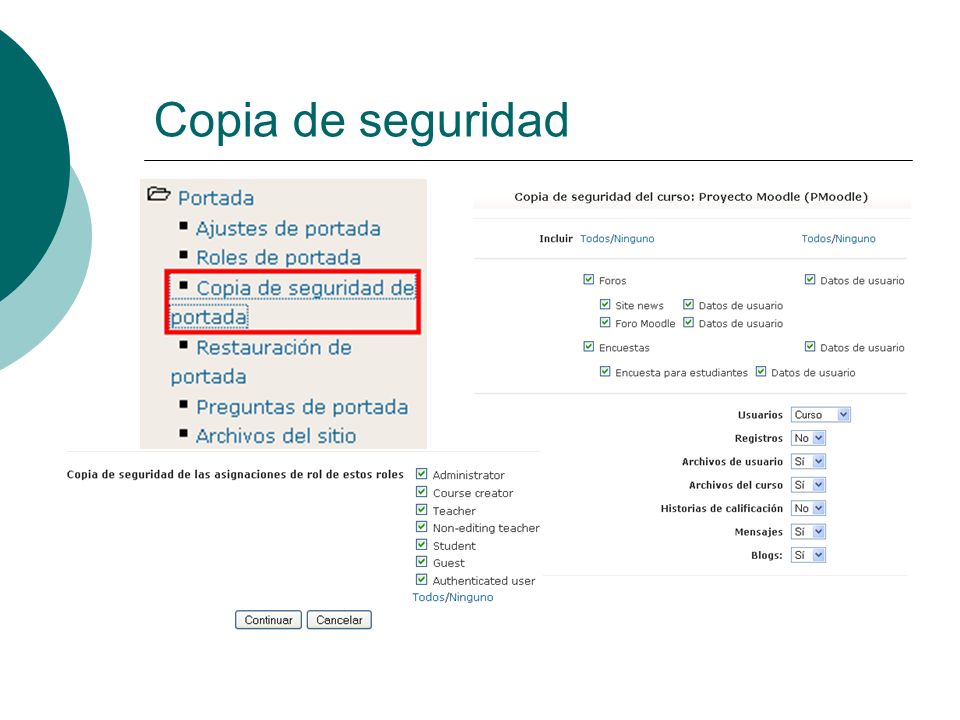
Task: Open the Historias de calificación dropdown
Action: (x=808, y=508)
